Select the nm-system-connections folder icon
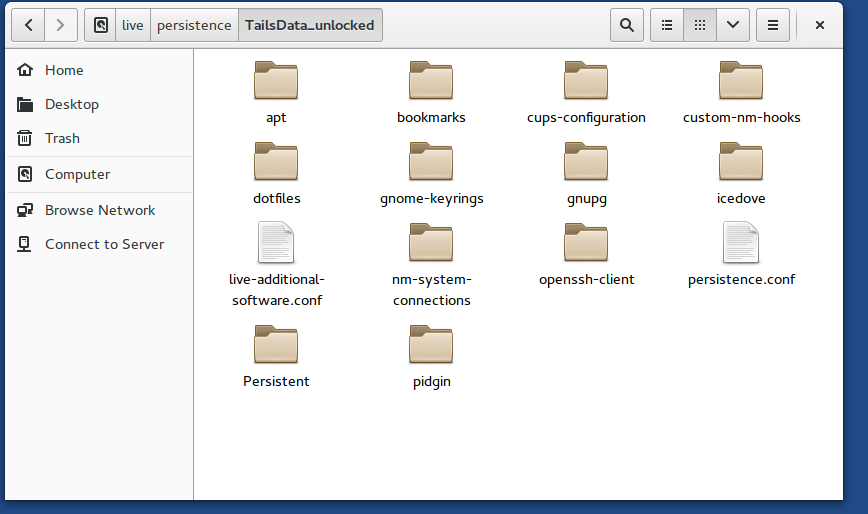 (x=431, y=242)
